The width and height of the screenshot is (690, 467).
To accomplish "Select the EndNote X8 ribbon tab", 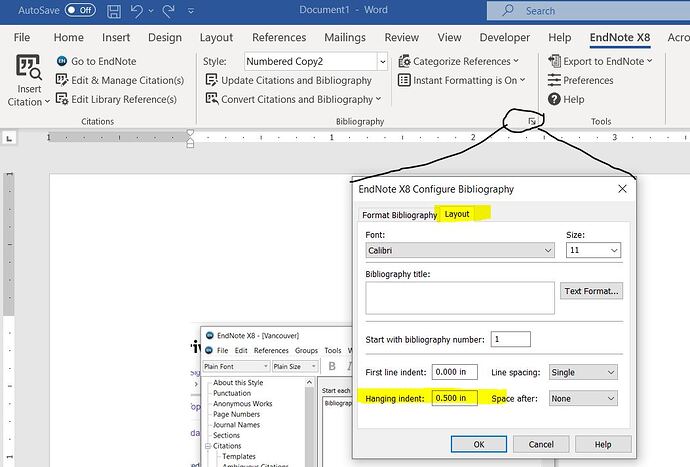I will pyautogui.click(x=620, y=37).
